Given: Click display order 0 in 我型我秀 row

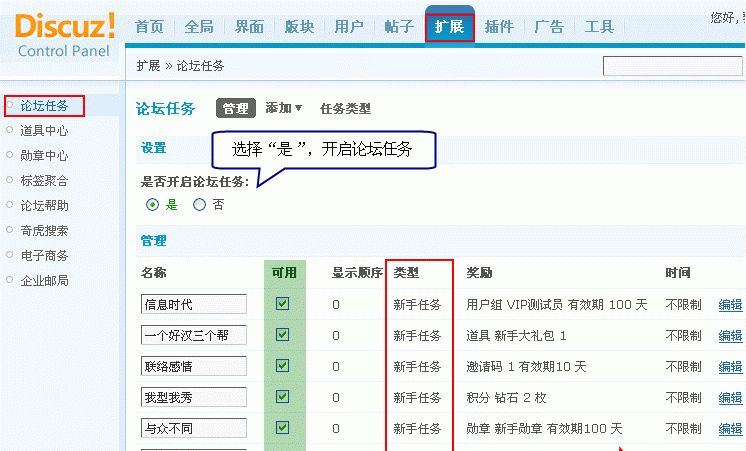Looking at the screenshot, I should coord(336,397).
